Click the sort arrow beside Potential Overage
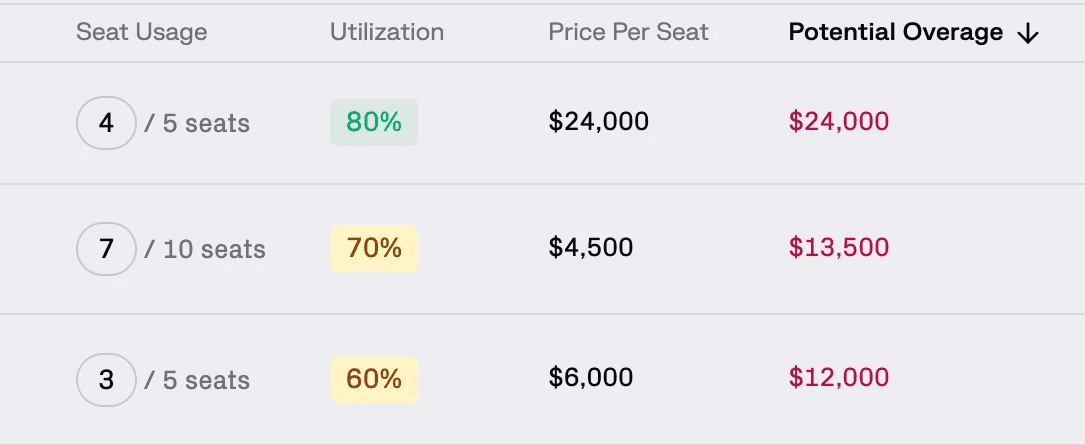 (x=1028, y=34)
